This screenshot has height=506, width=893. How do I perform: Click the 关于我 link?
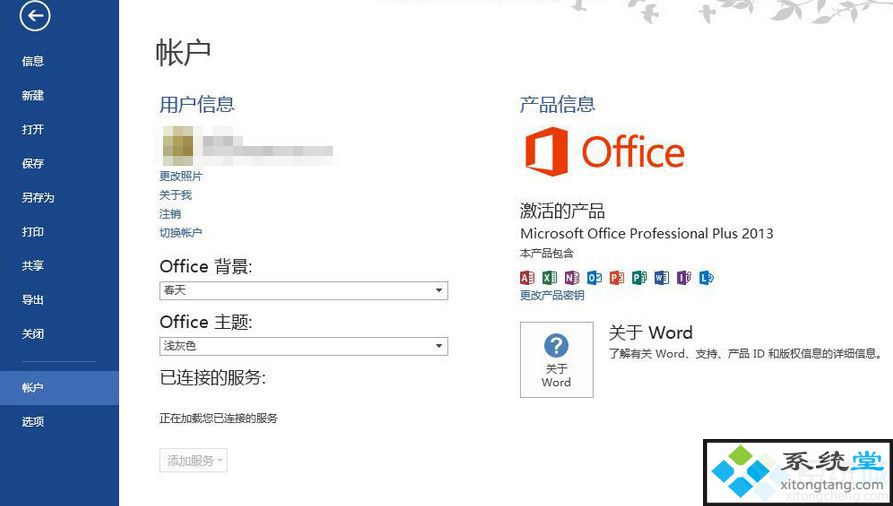pos(175,195)
